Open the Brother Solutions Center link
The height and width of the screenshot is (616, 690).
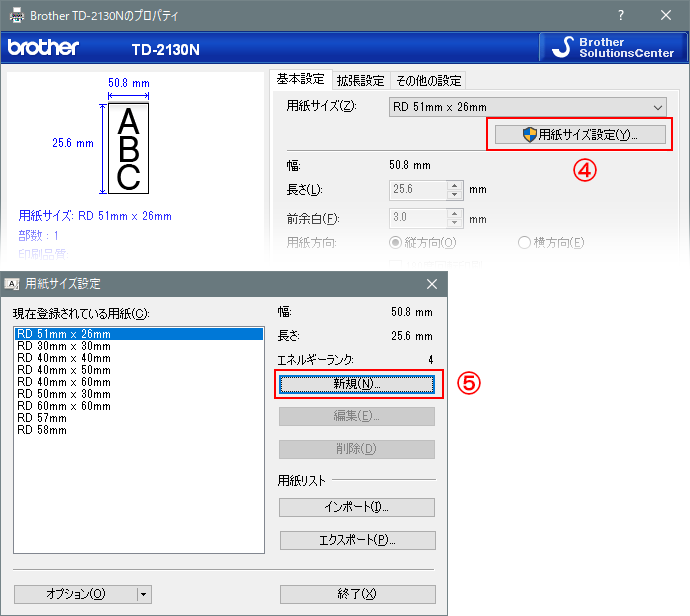[613, 48]
